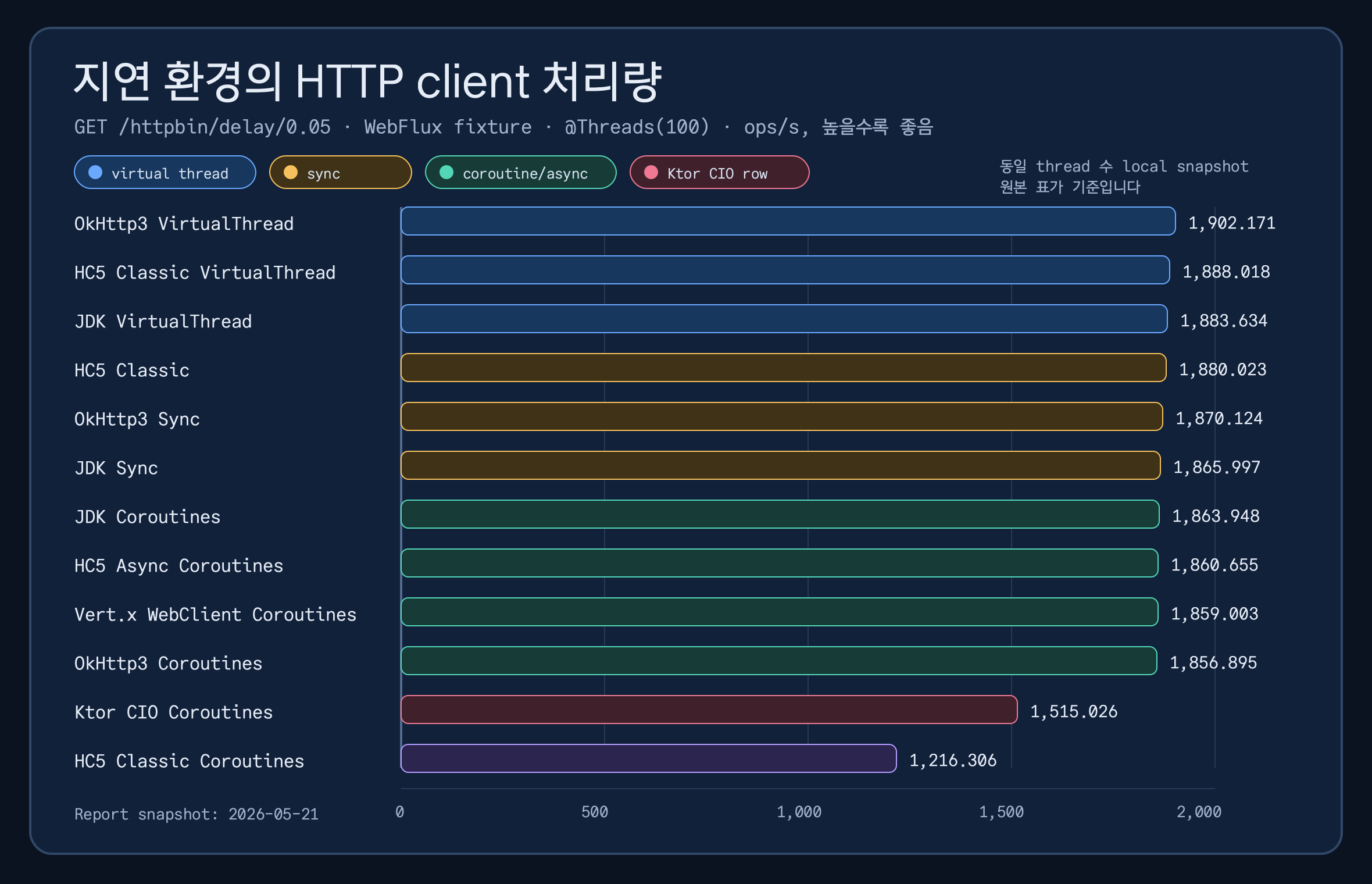
Task: Click the coroutine/async legend pill
Action: pos(521,173)
